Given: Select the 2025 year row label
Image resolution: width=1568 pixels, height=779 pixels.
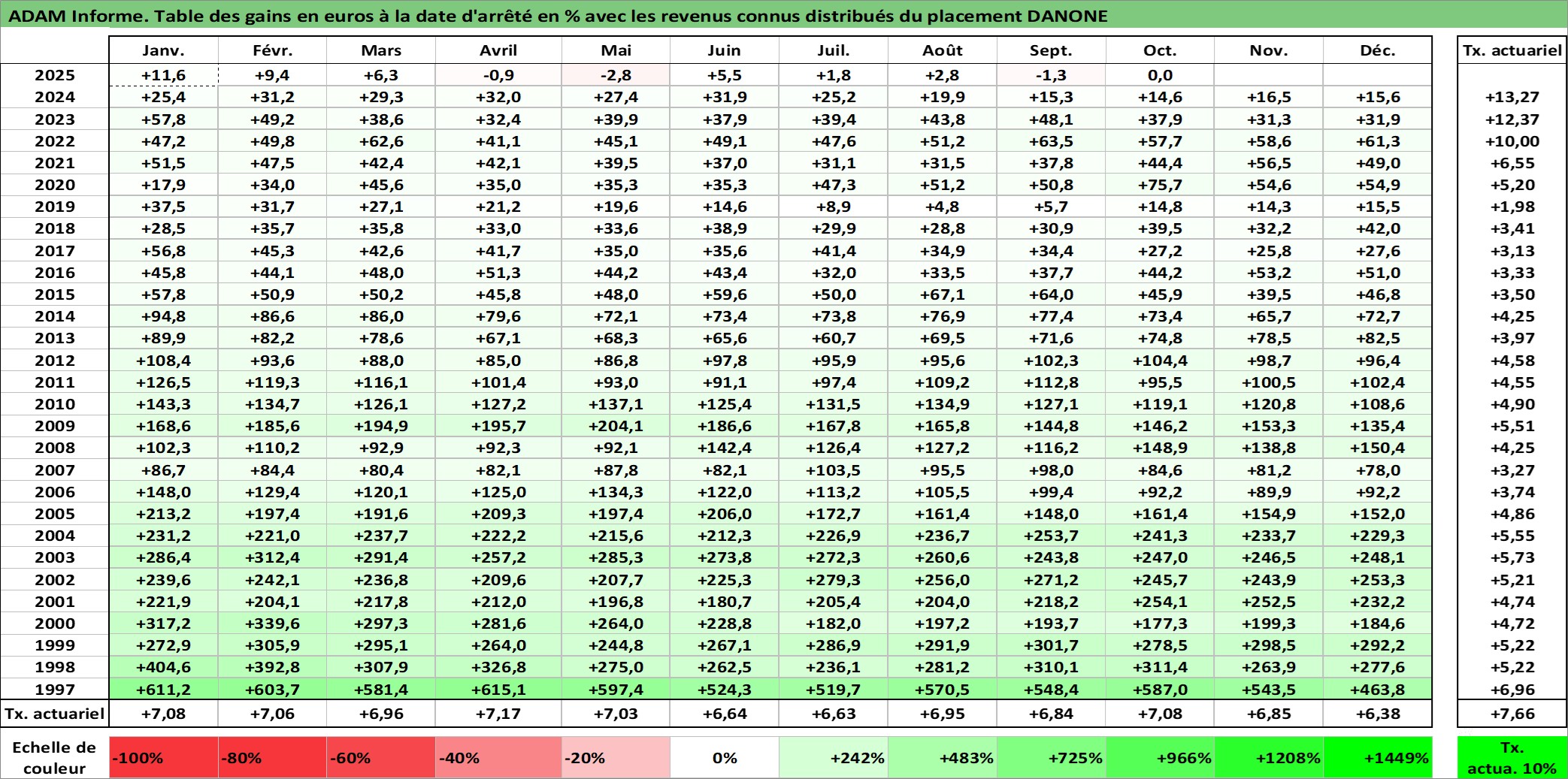Looking at the screenshot, I should pyautogui.click(x=55, y=75).
